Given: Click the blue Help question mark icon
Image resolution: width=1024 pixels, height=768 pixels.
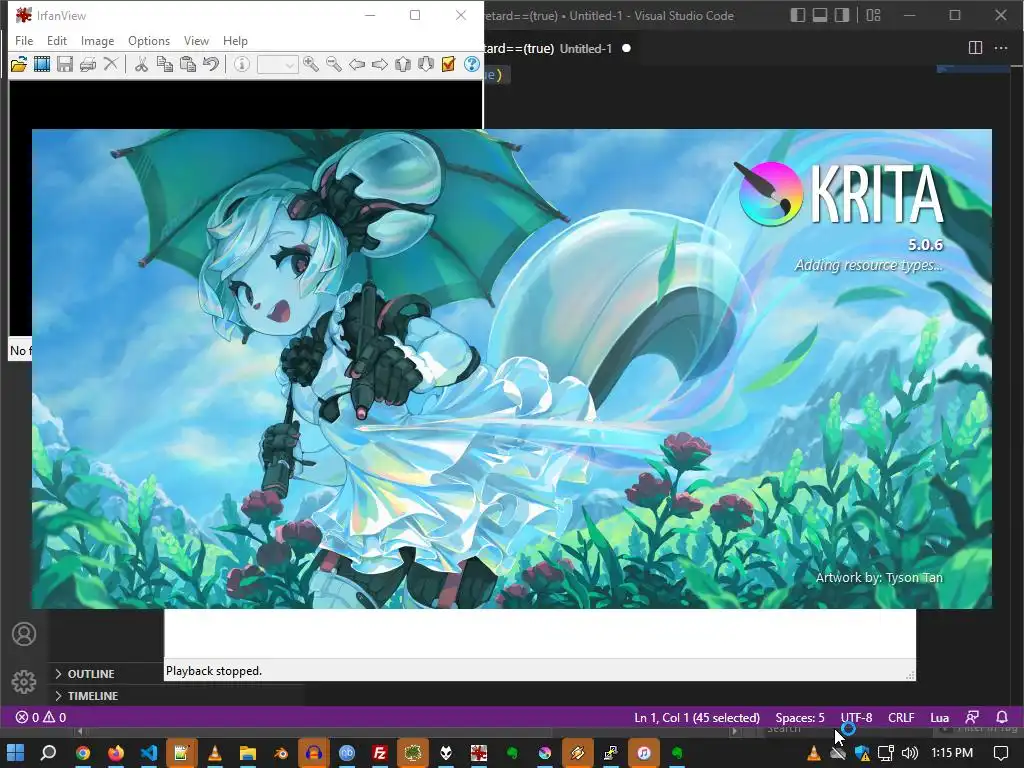Looking at the screenshot, I should pyautogui.click(x=472, y=64).
